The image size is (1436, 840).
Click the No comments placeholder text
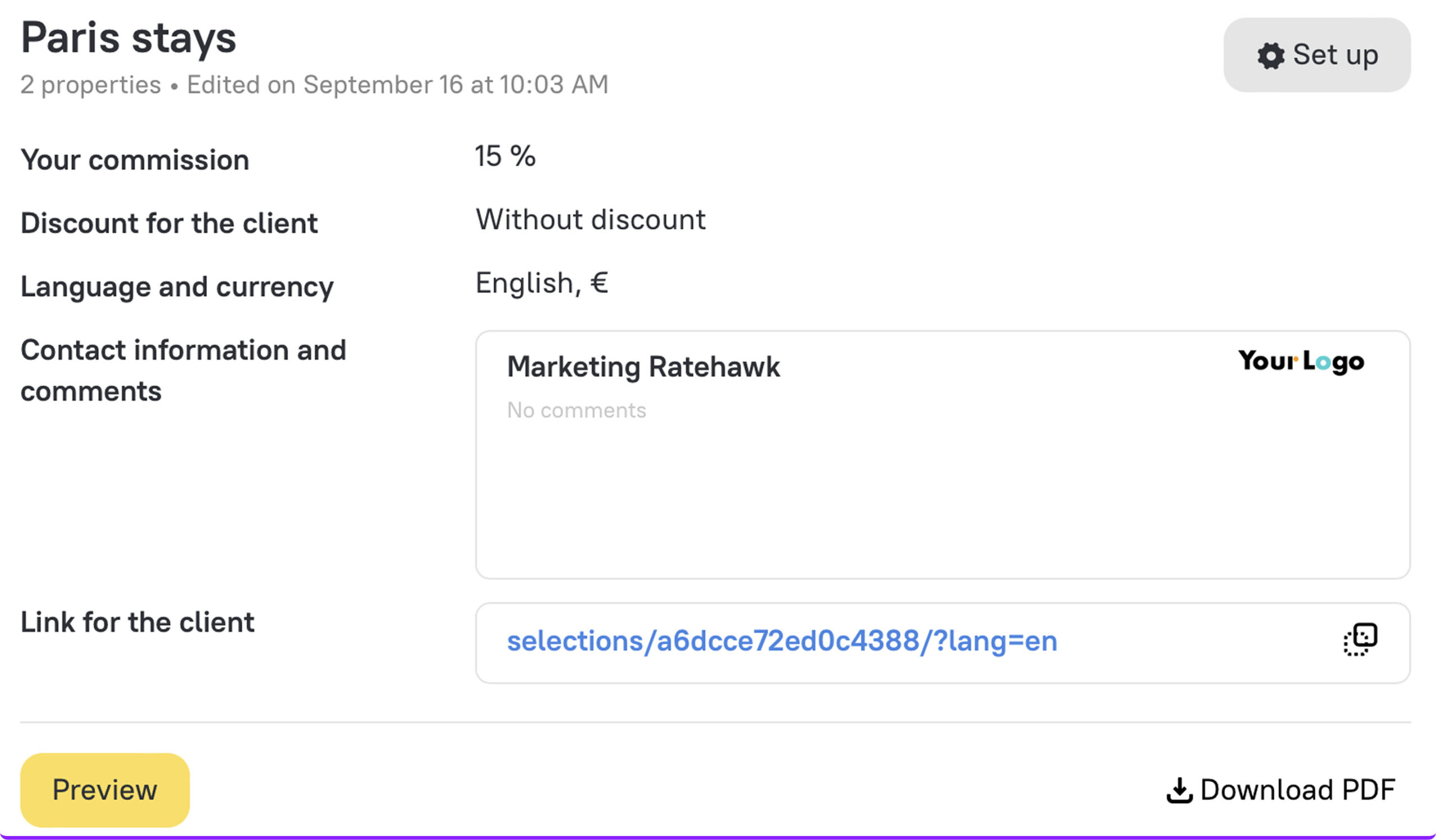click(576, 410)
